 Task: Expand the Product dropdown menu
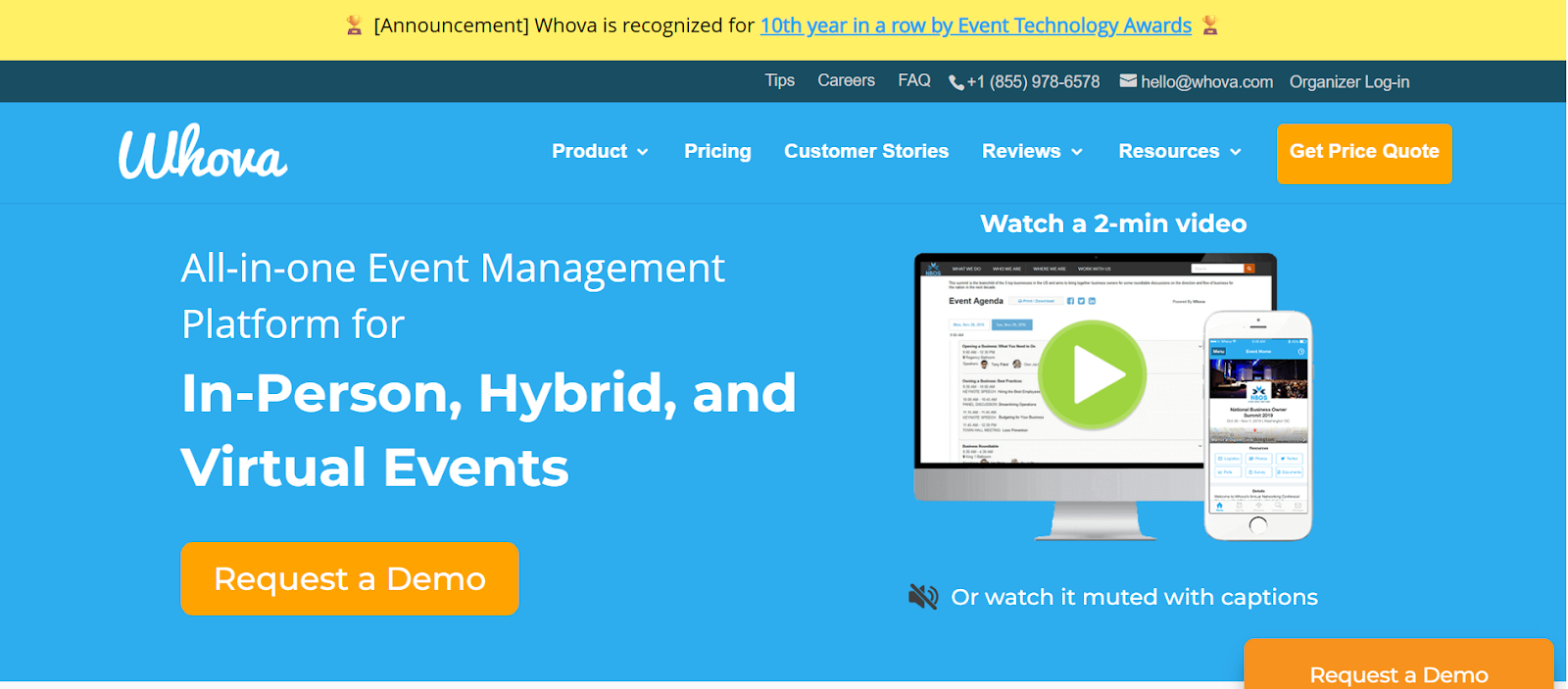pyautogui.click(x=600, y=151)
